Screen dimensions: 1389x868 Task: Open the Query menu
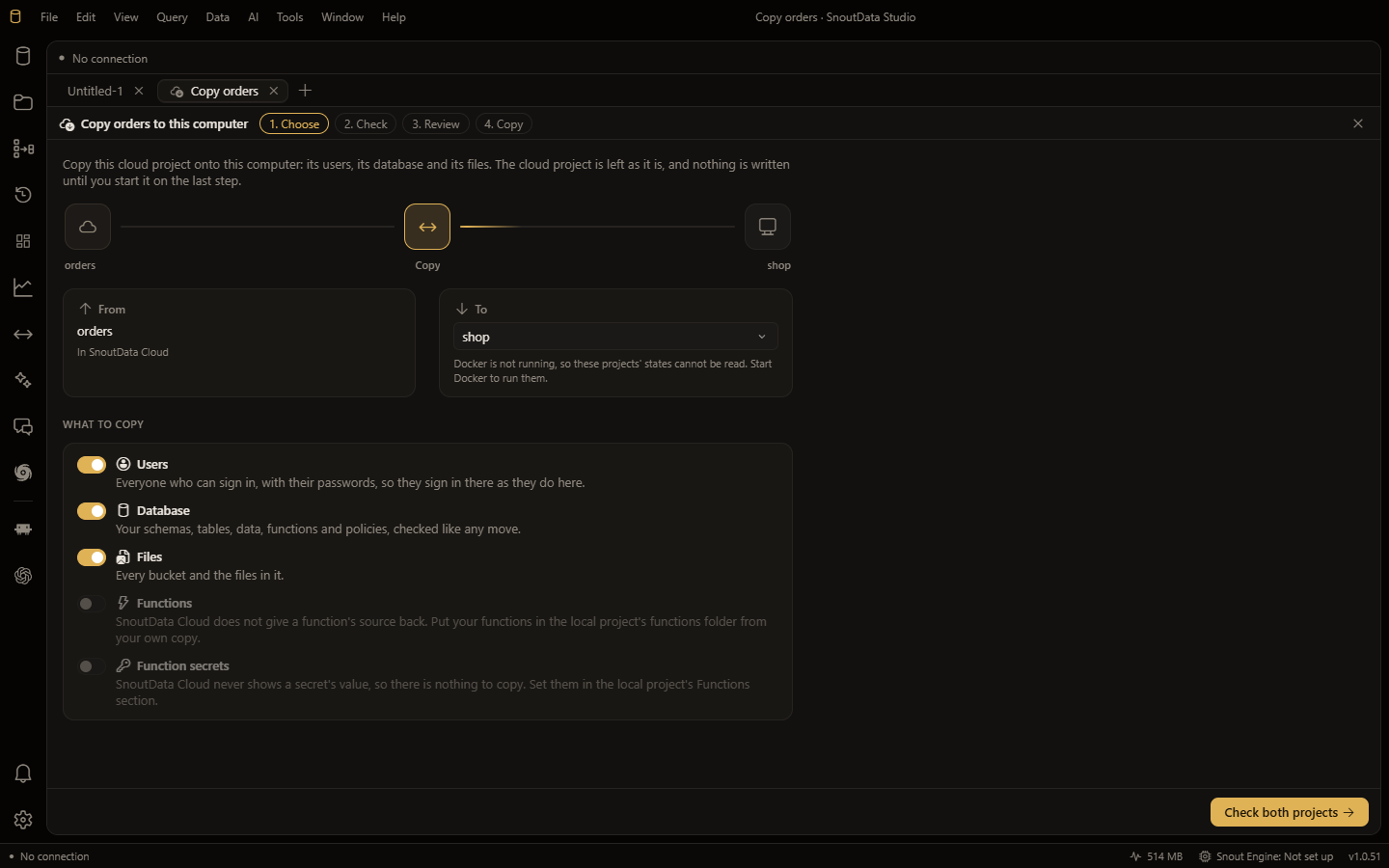173,17
